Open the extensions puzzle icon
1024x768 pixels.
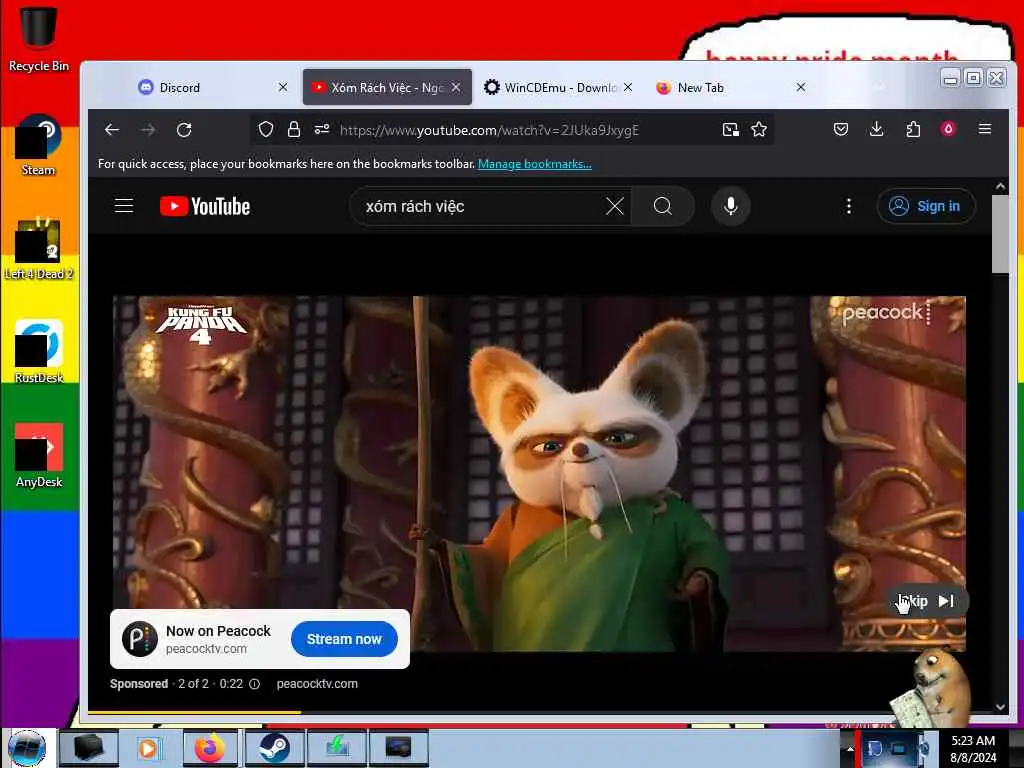(913, 129)
